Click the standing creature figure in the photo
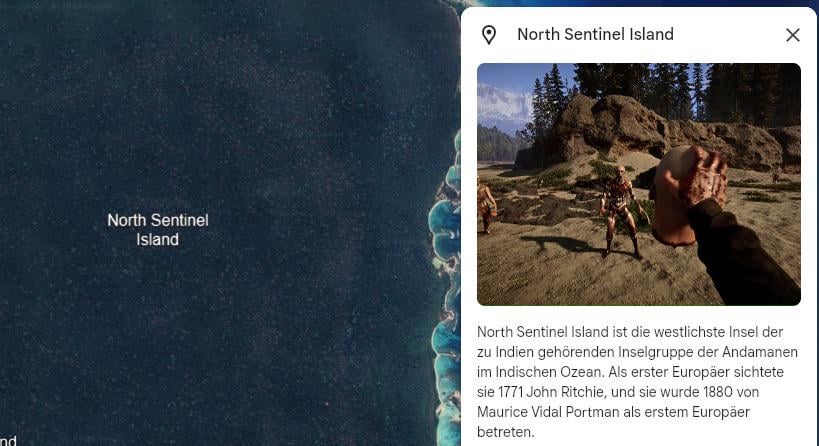The width and height of the screenshot is (819, 446). (619, 212)
